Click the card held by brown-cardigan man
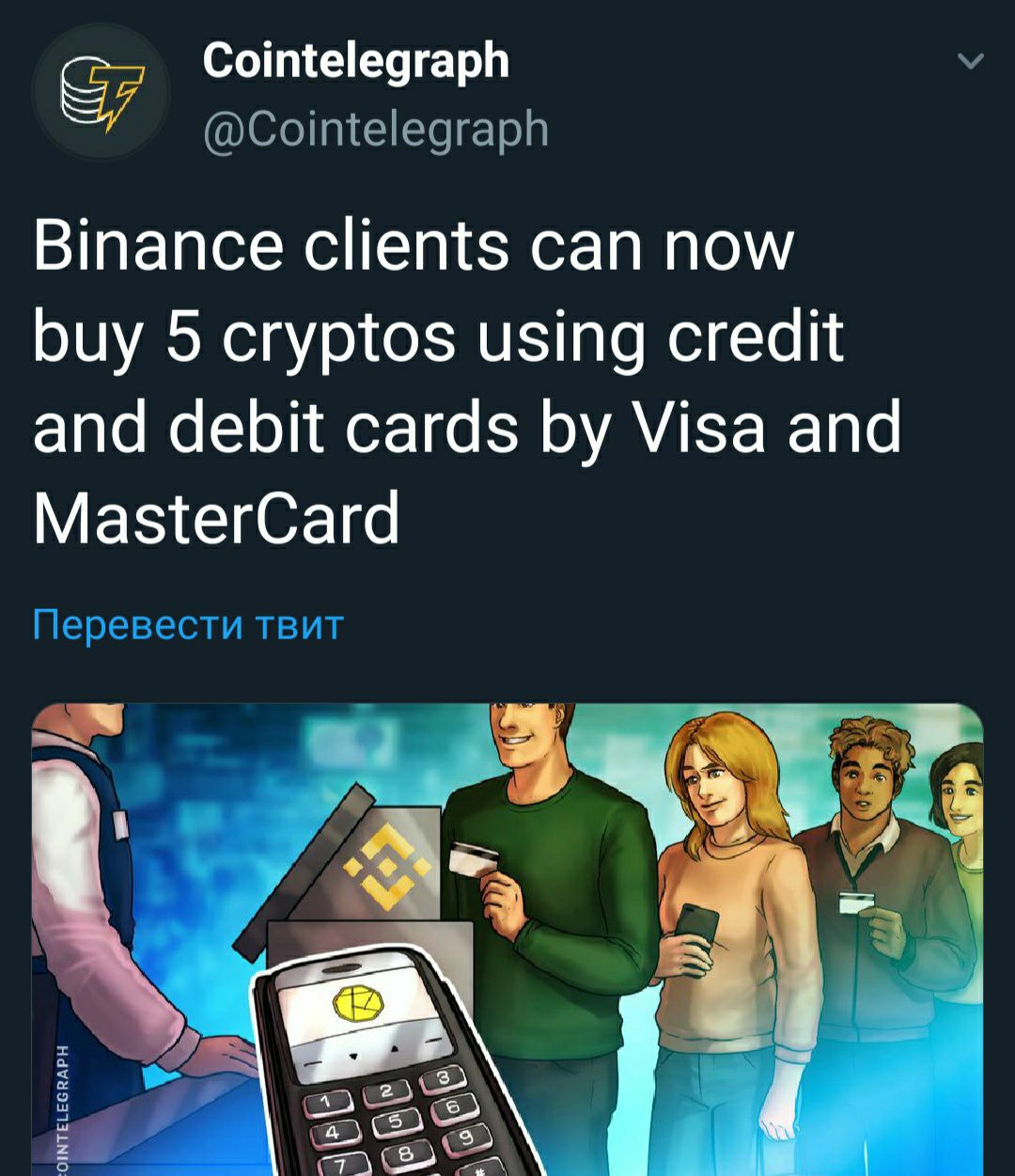 (x=856, y=902)
